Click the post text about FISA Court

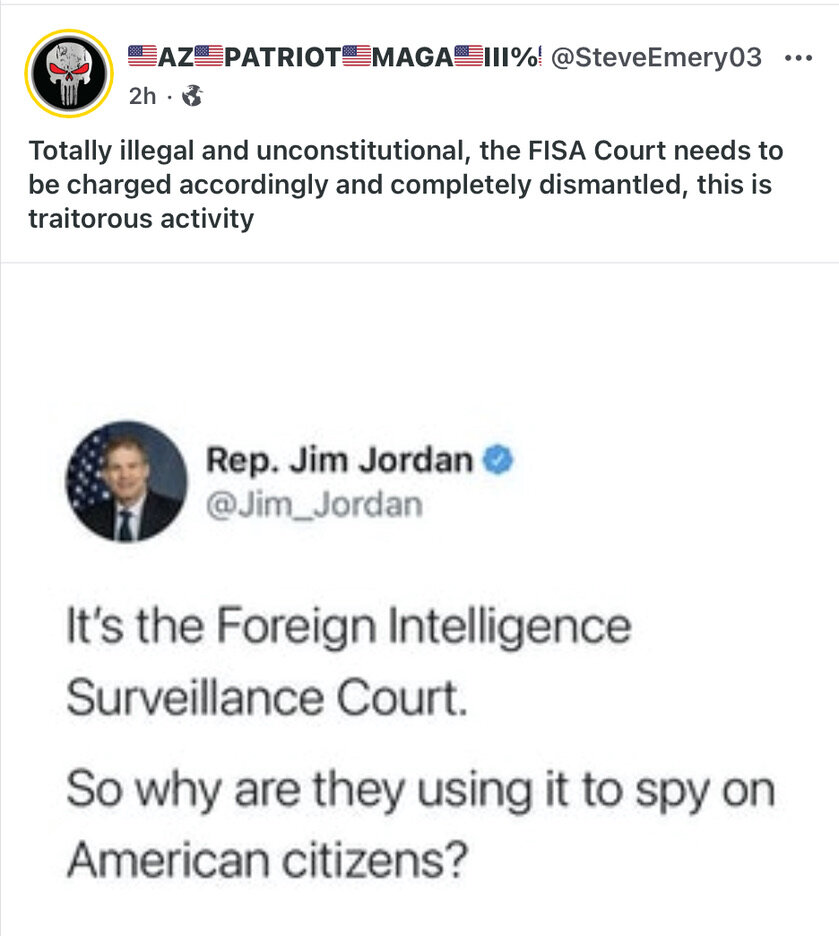[406, 184]
